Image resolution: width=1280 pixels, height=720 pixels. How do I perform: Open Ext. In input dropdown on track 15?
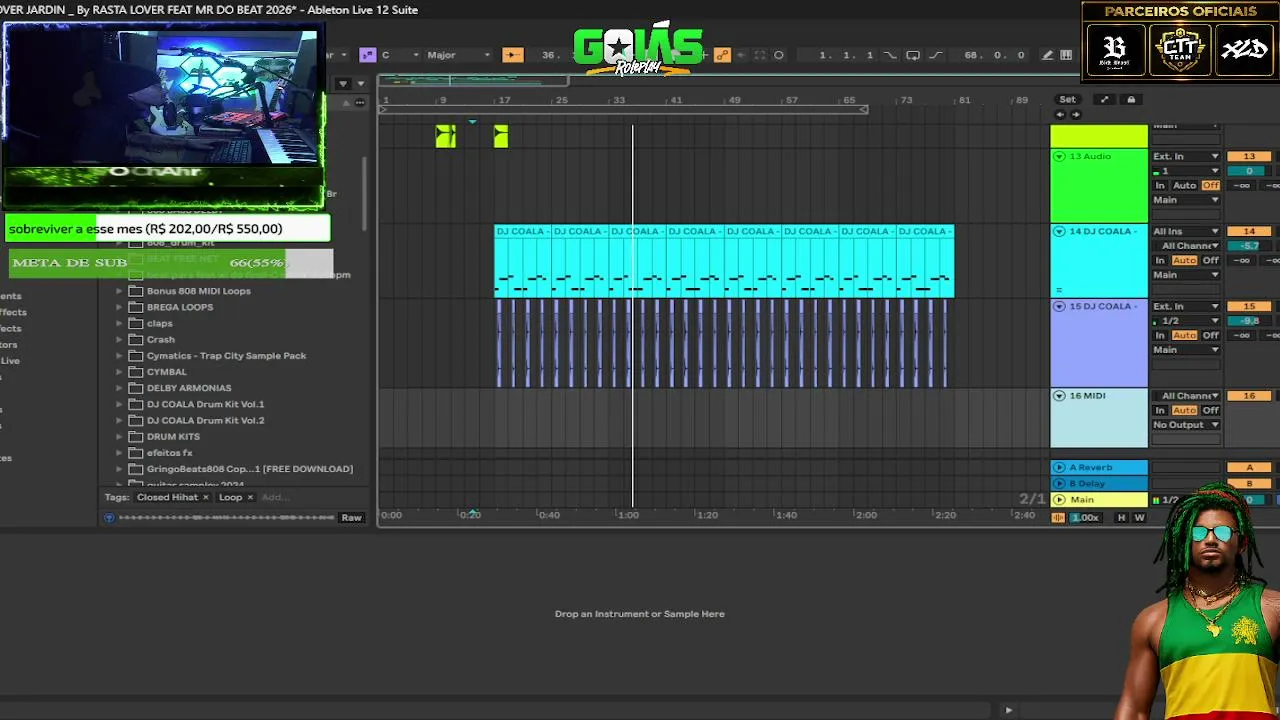pos(1186,306)
